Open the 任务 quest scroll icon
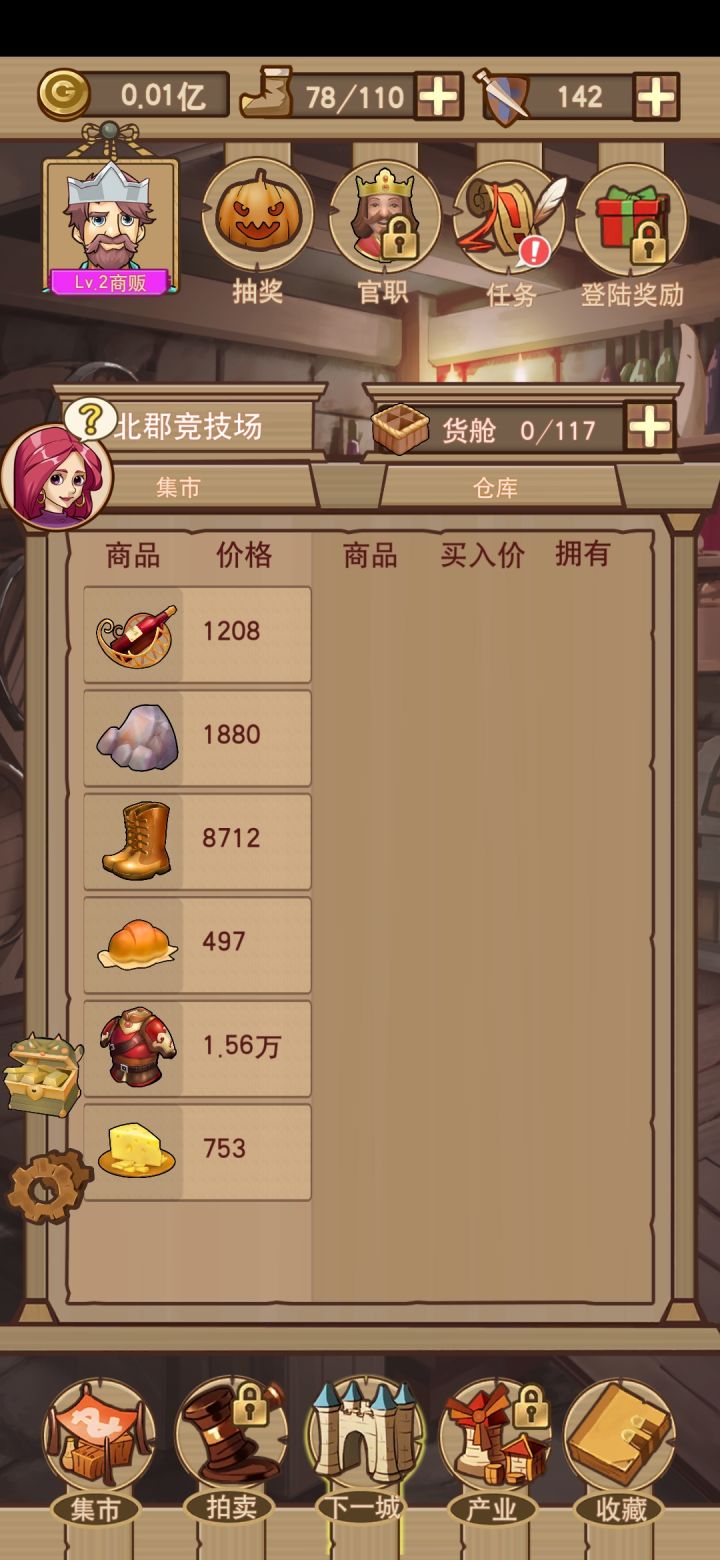The image size is (720, 1560). pyautogui.click(x=510, y=216)
